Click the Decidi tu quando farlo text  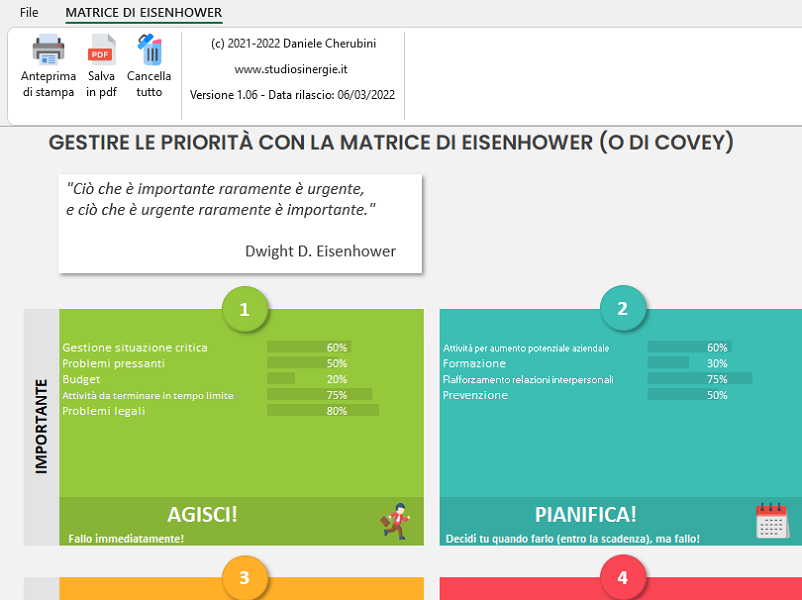[572, 539]
